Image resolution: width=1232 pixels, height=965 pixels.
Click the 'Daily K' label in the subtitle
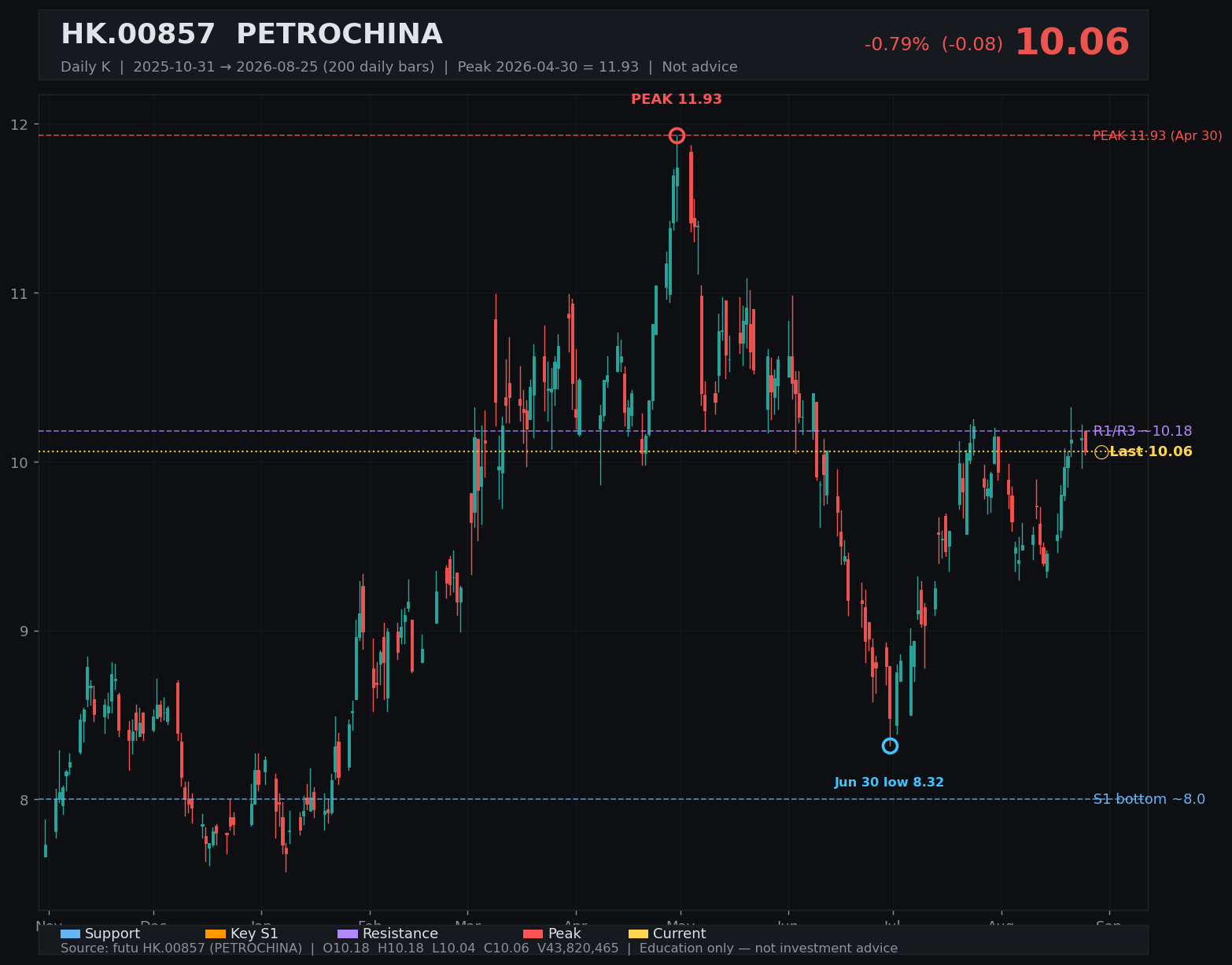point(86,67)
